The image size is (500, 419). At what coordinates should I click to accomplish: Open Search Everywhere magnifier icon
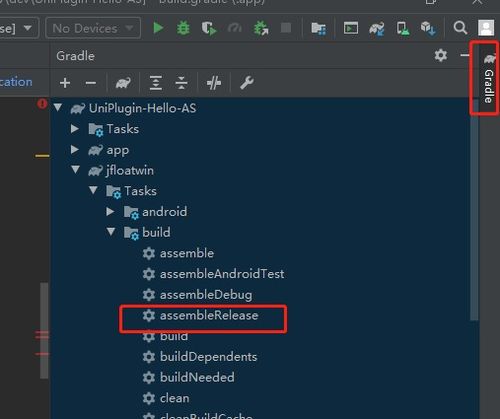pyautogui.click(x=460, y=28)
